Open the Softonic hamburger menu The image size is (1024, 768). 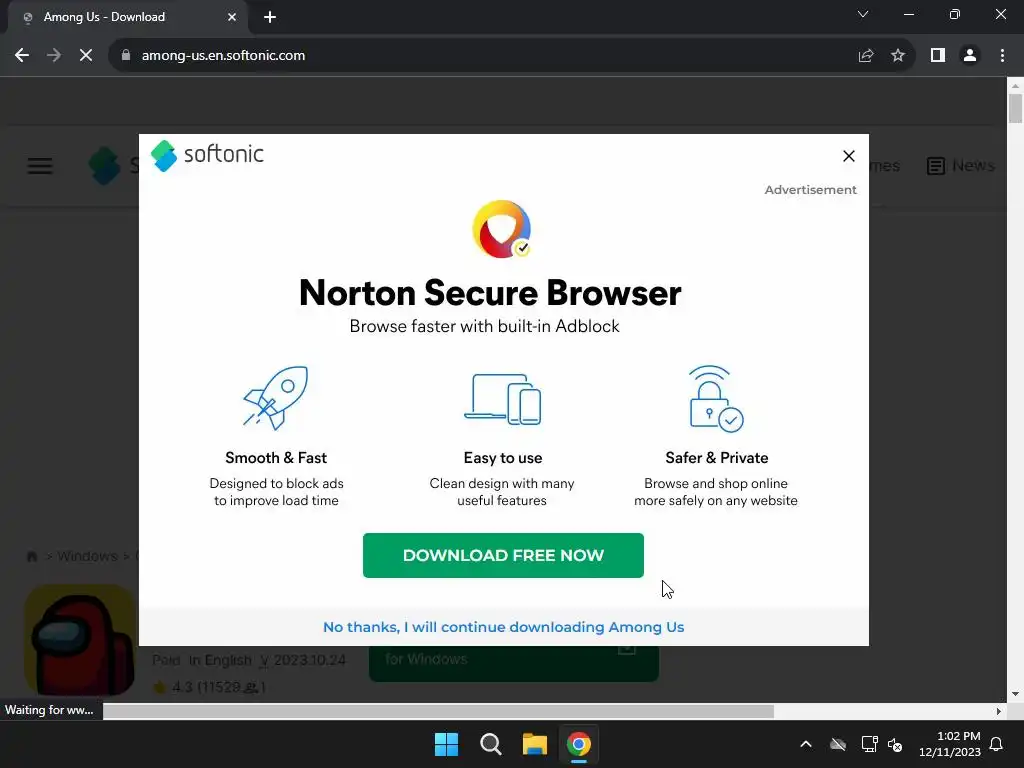[x=40, y=166]
